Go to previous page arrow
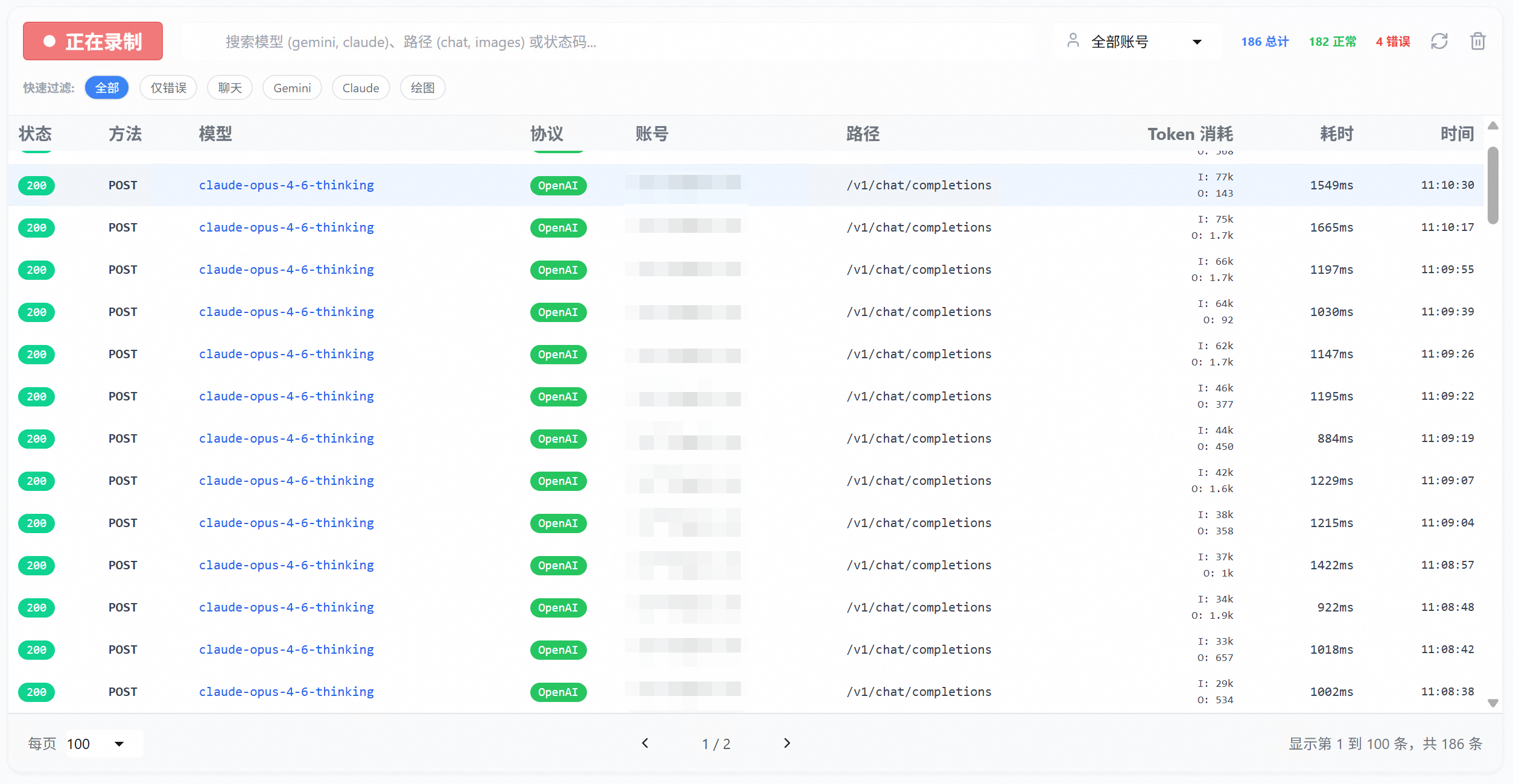This screenshot has height=784, width=1513. click(645, 743)
